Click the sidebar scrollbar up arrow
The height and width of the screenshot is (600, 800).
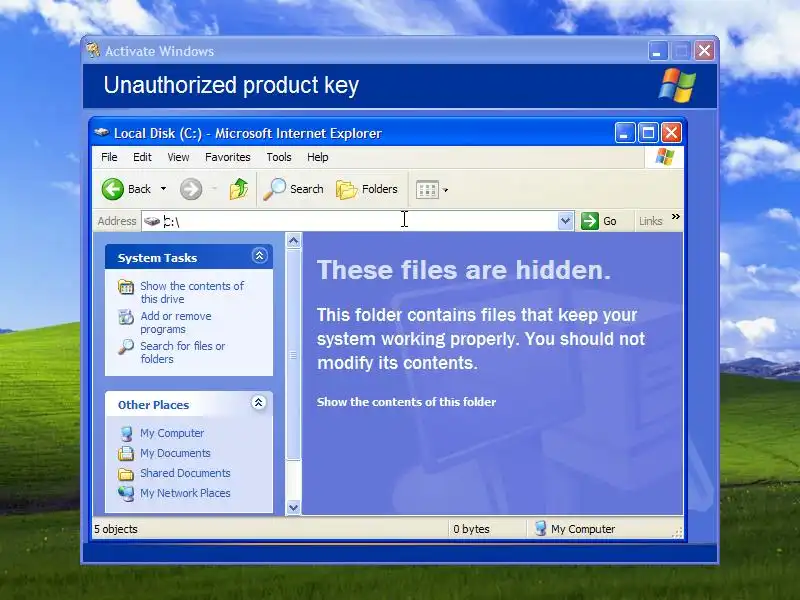pos(293,240)
